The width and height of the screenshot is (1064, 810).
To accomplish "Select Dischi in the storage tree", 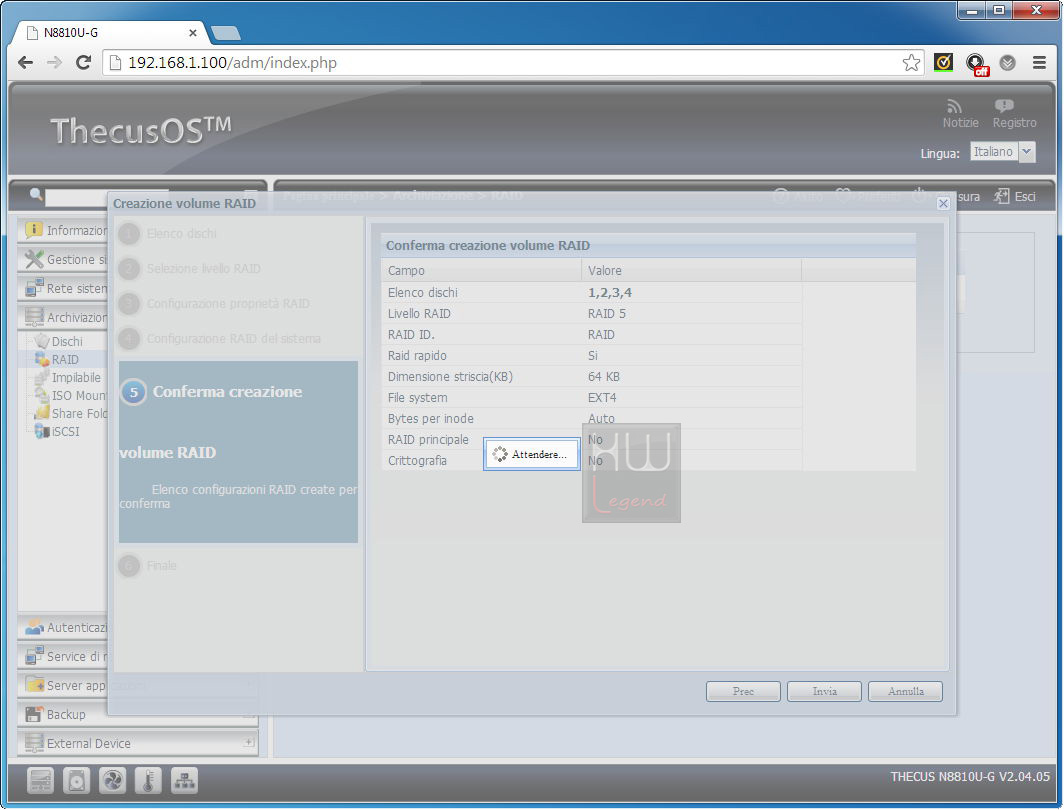I will coord(66,341).
